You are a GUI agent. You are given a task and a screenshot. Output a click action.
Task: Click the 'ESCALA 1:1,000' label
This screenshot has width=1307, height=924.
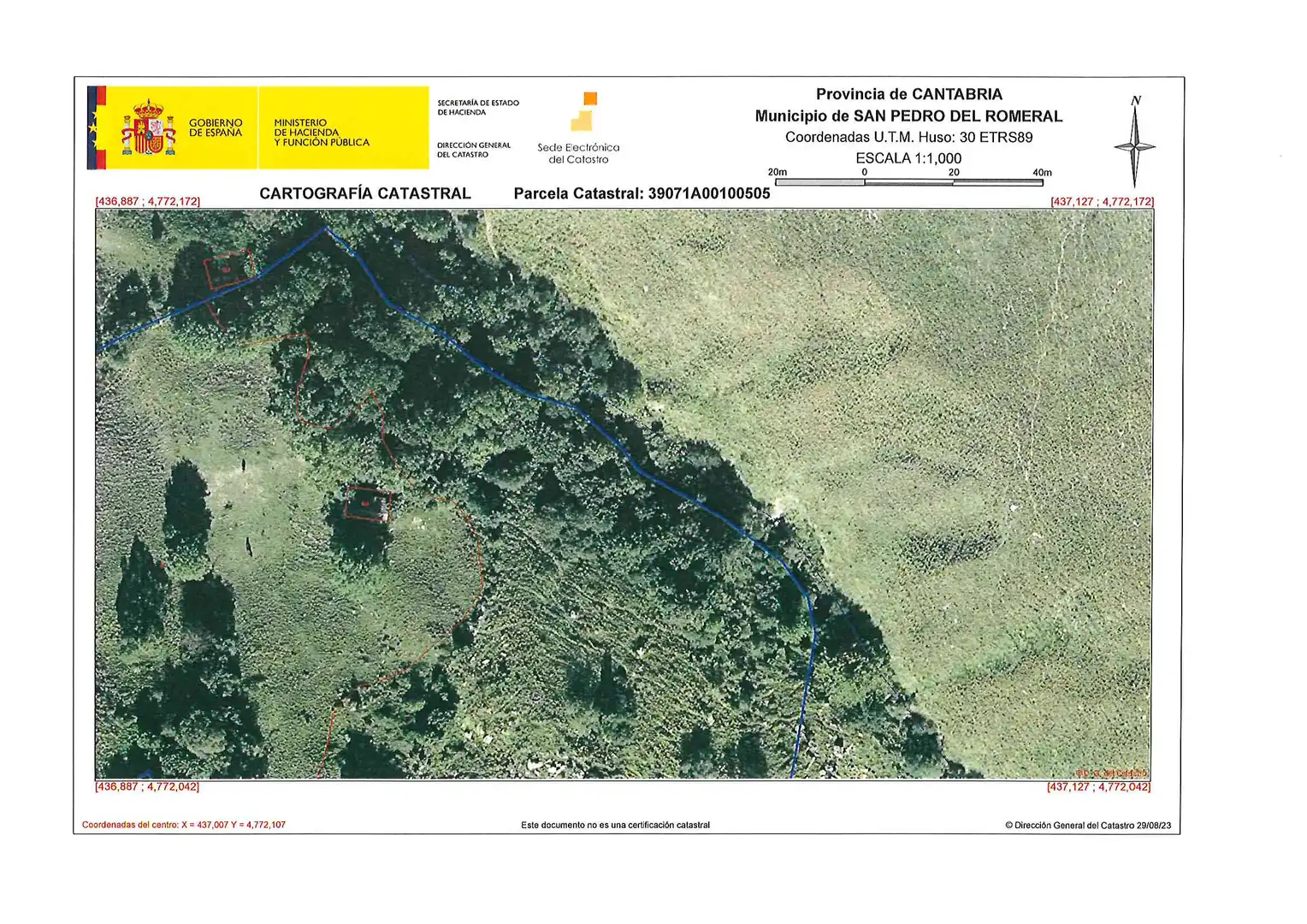[908, 158]
